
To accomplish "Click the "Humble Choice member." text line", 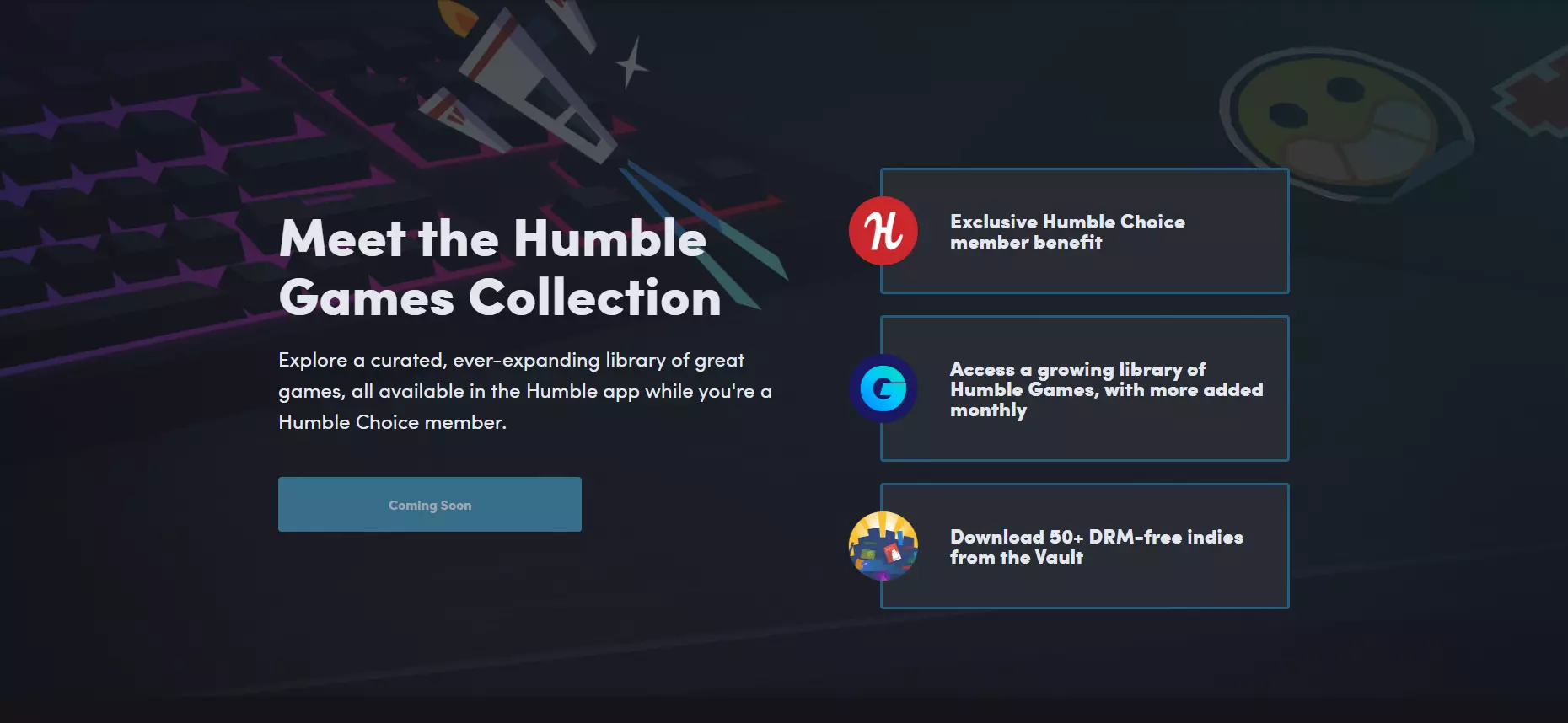I will coord(393,422).
